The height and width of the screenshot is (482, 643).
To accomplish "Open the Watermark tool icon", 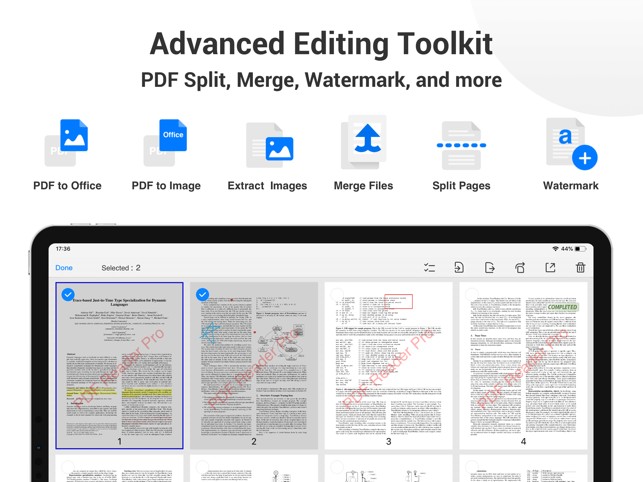I will click(x=570, y=143).
